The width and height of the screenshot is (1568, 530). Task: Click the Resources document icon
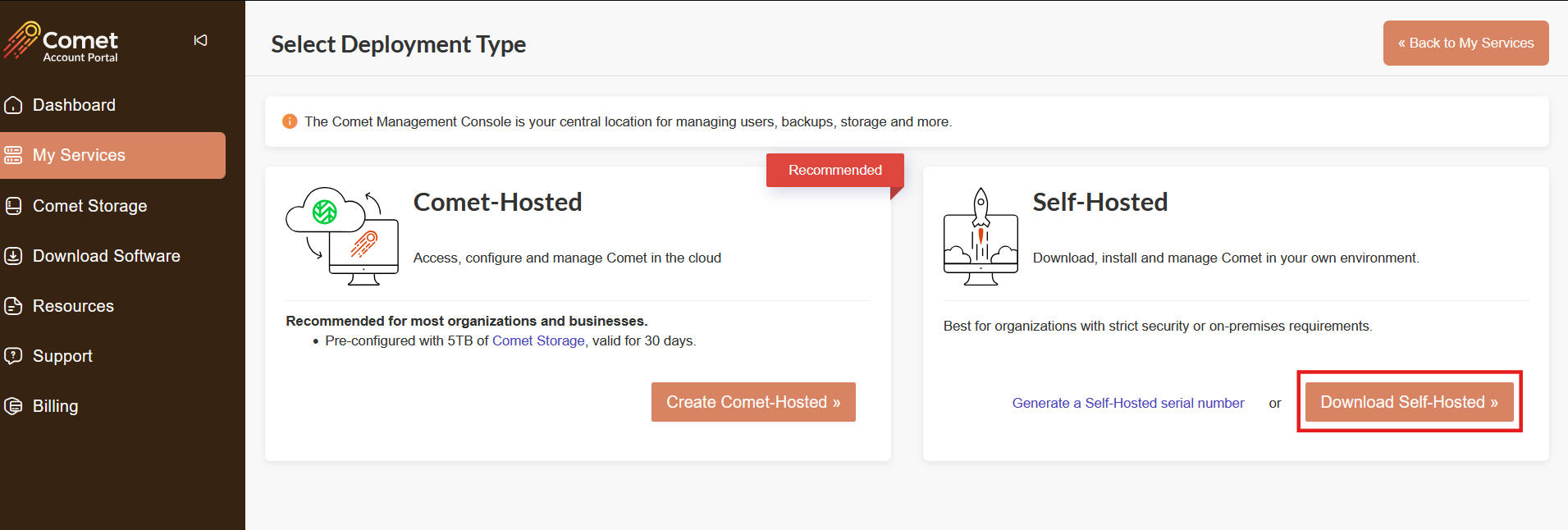tap(13, 306)
